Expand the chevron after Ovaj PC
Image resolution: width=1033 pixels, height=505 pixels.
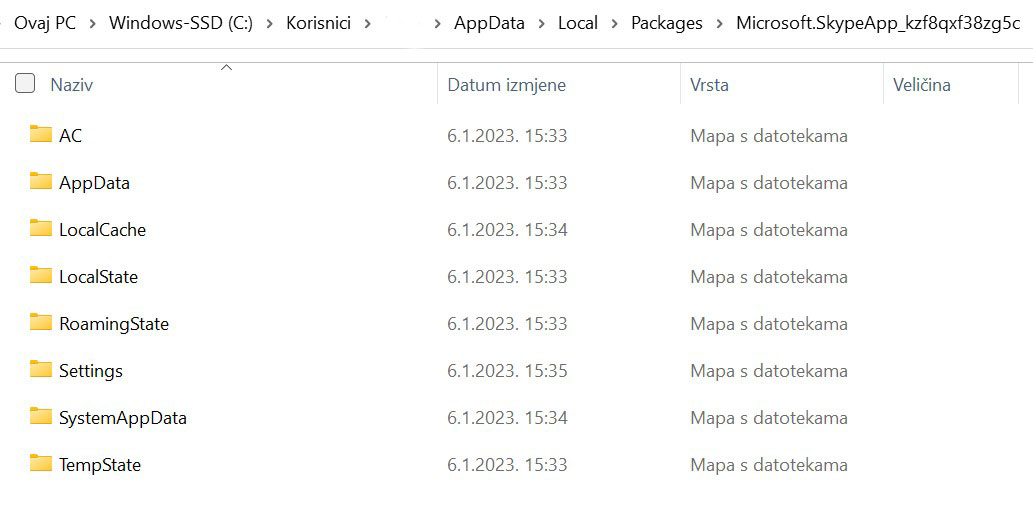[x=92, y=23]
